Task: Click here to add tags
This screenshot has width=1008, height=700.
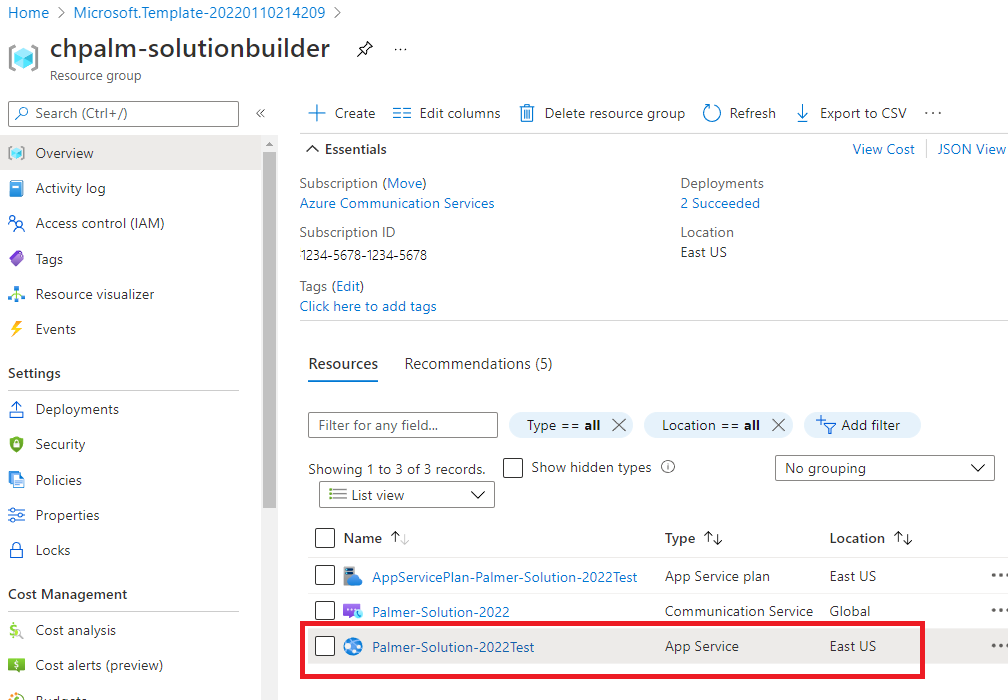Action: (368, 306)
